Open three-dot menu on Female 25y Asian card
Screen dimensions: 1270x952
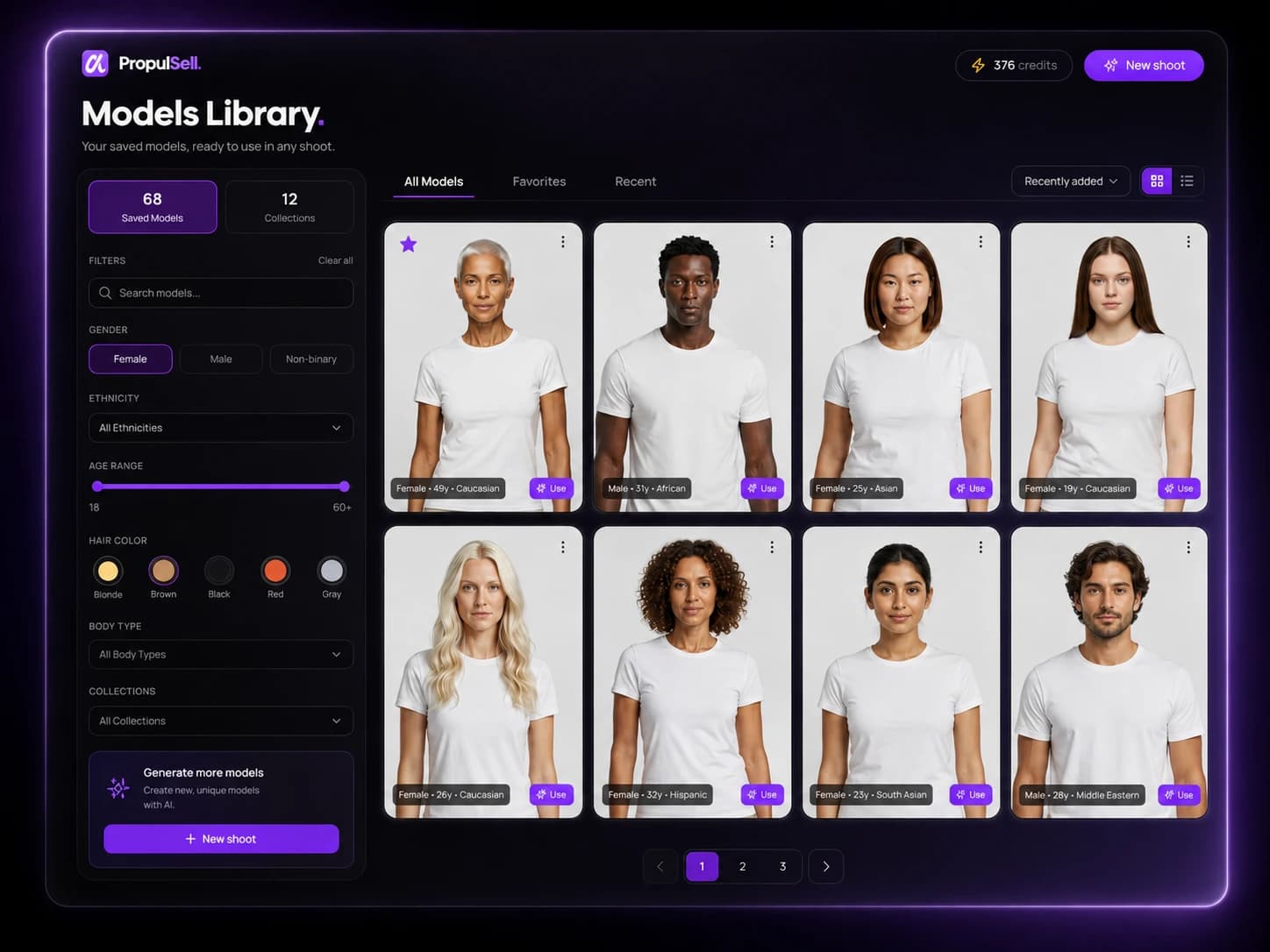tap(981, 242)
